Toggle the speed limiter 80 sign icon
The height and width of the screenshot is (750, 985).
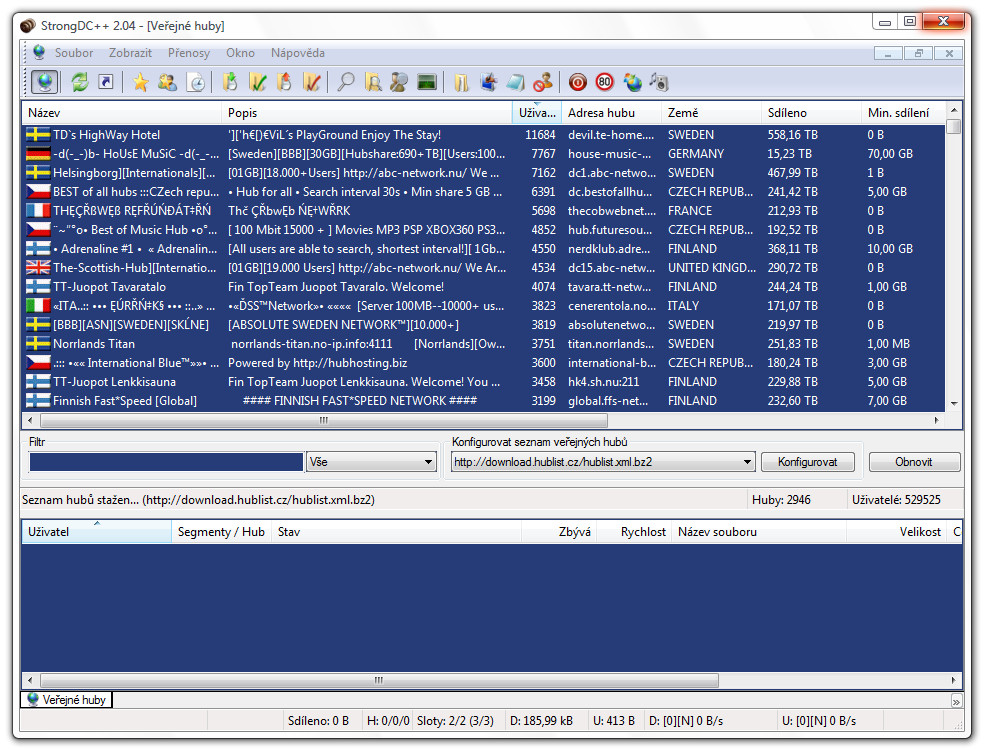pyautogui.click(x=604, y=82)
